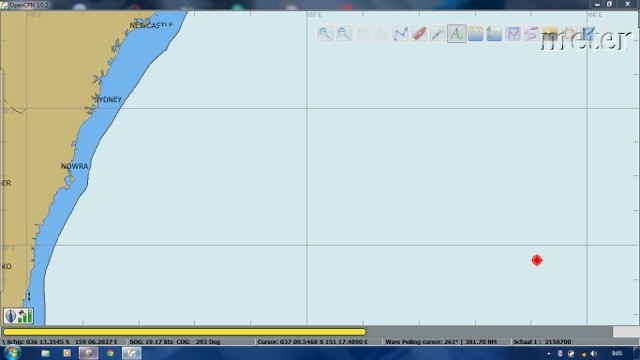Toggle the Show Currents icon
This screenshot has height=360, width=640.
[476, 33]
